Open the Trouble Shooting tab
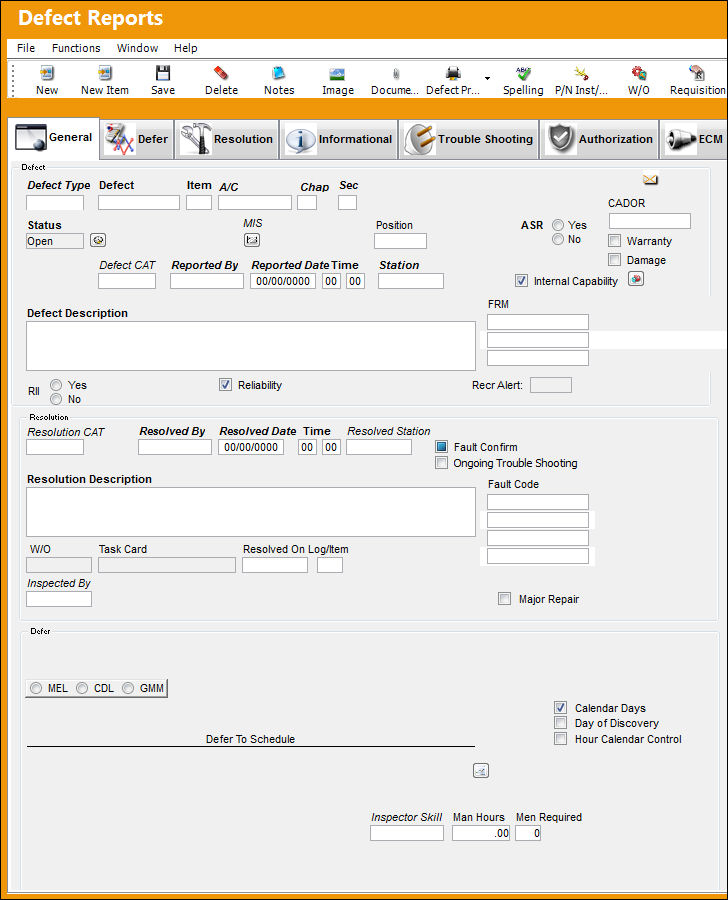The width and height of the screenshot is (728, 900). [469, 139]
